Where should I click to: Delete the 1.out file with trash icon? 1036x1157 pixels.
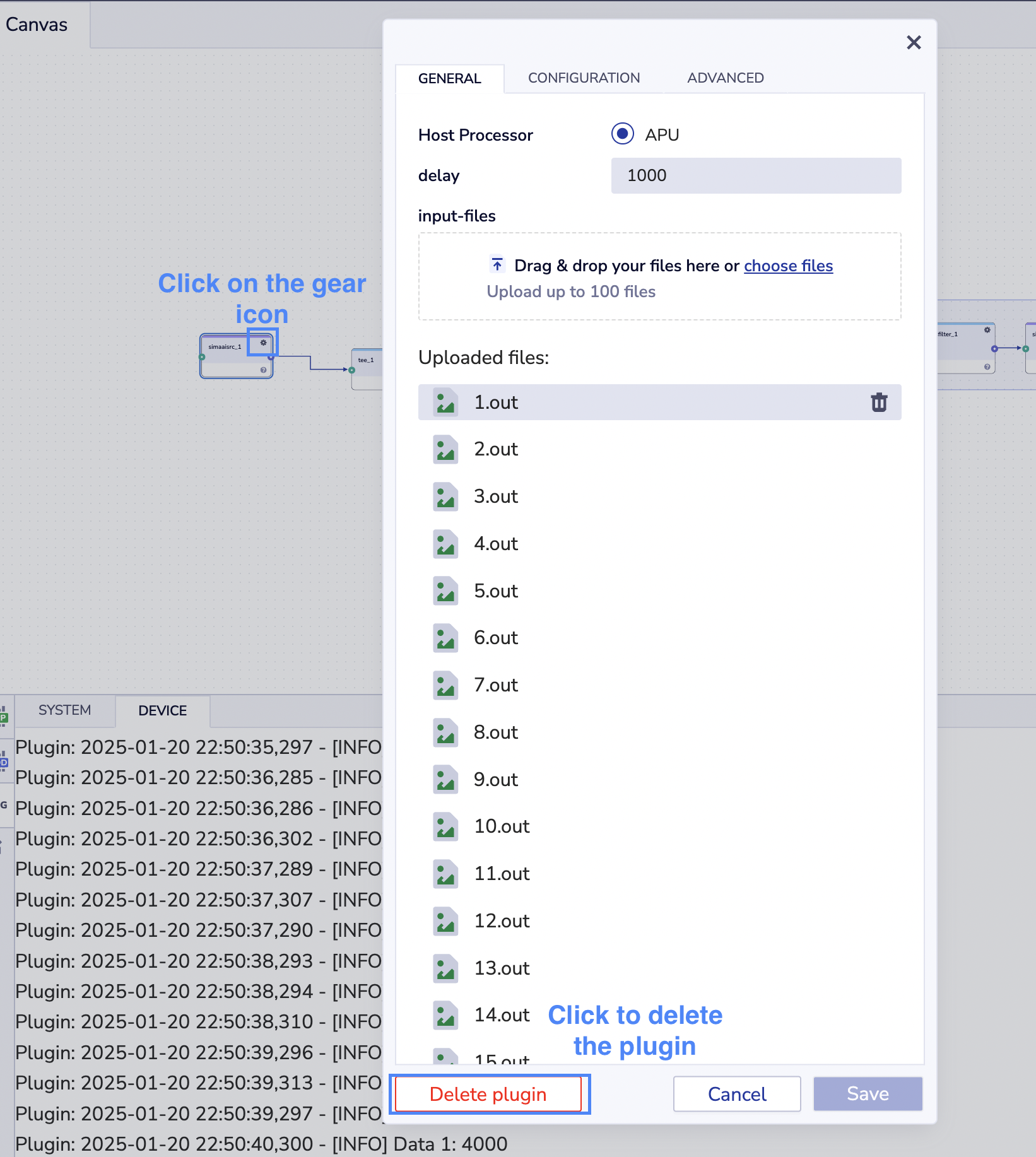tap(879, 402)
